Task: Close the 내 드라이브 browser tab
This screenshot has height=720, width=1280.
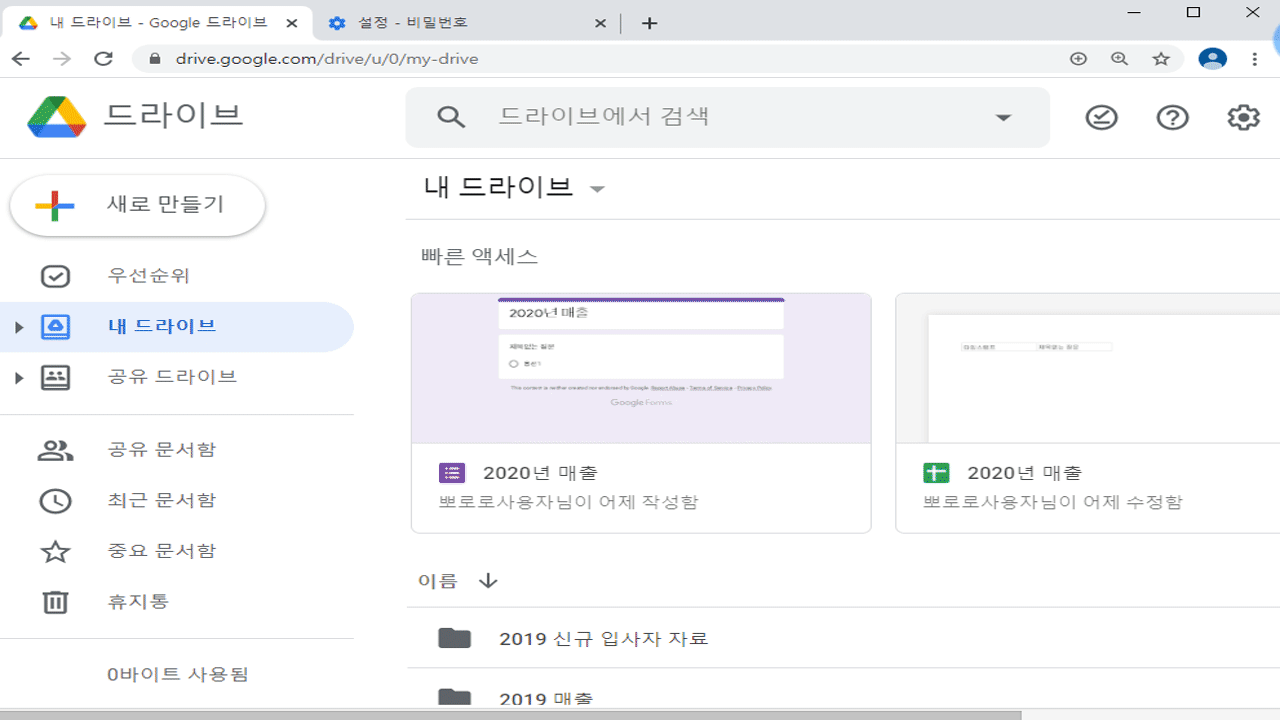Action: 291,23
